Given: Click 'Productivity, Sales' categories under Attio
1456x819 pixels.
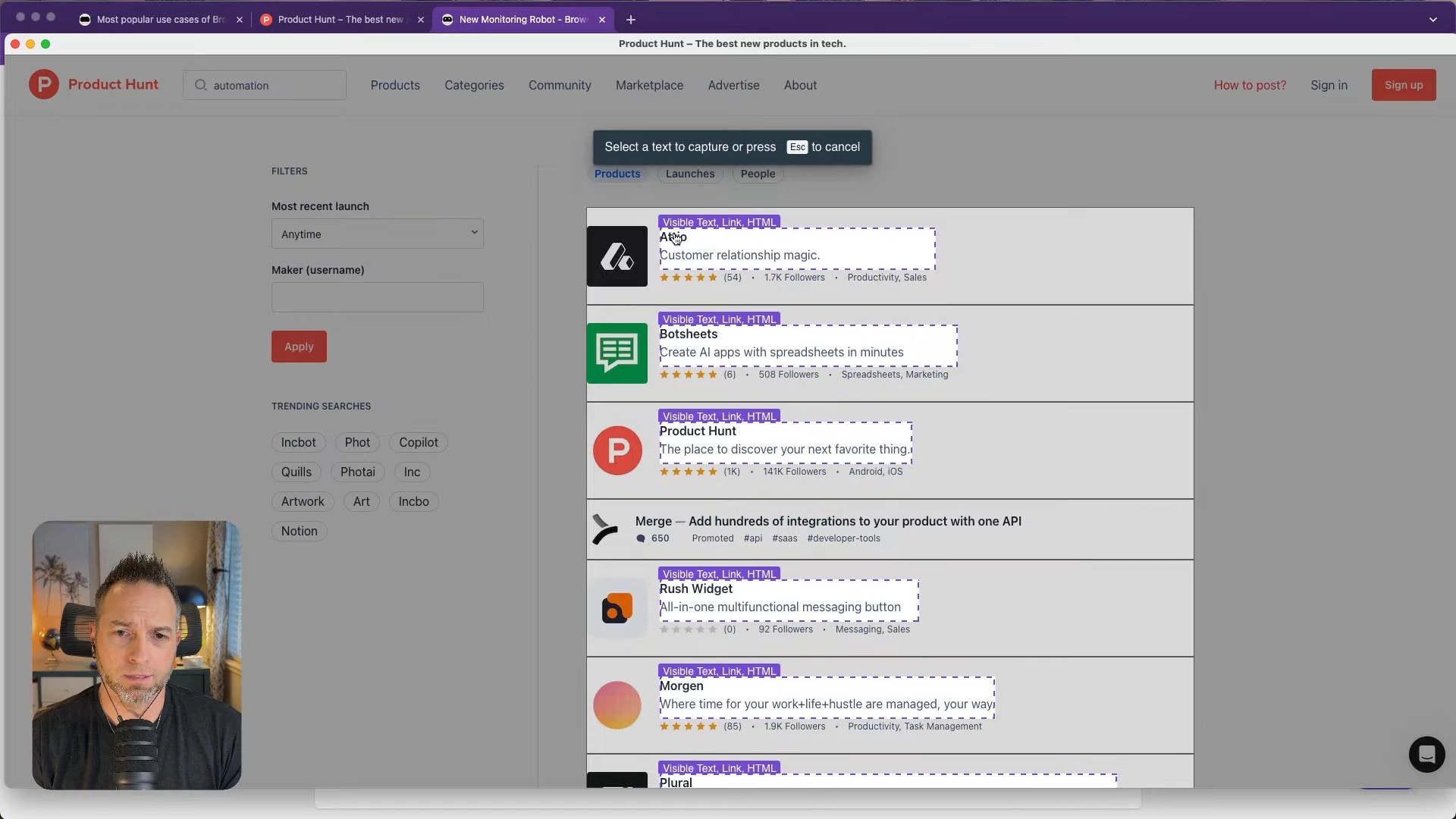Looking at the screenshot, I should (x=886, y=278).
